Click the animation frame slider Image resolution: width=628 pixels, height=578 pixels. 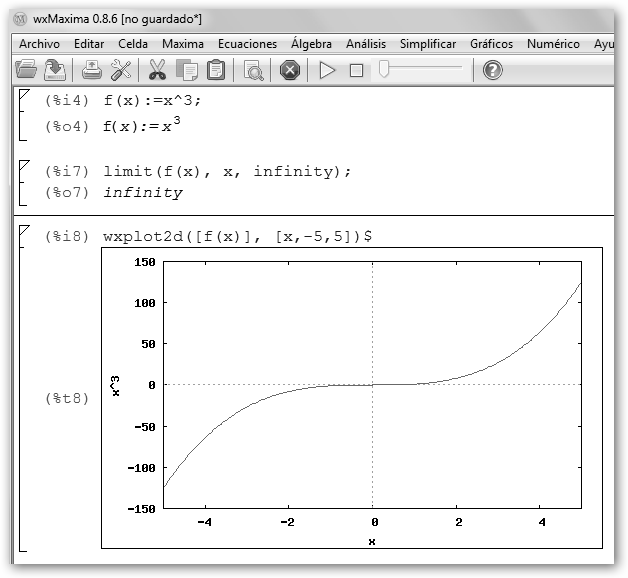420,69
